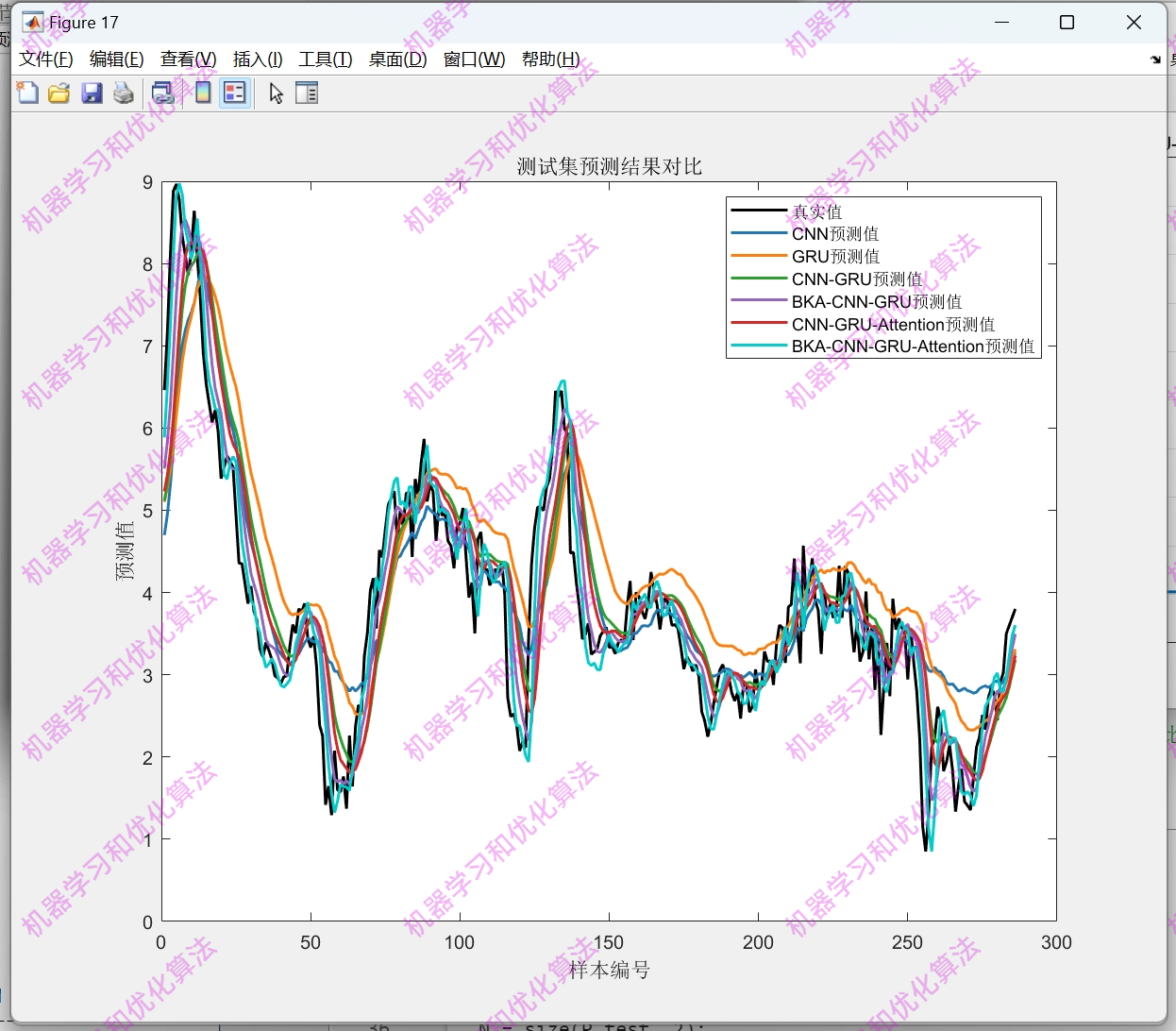The width and height of the screenshot is (1176, 1031).
Task: Insert a colorbar using the toolbar icon
Action: [202, 93]
